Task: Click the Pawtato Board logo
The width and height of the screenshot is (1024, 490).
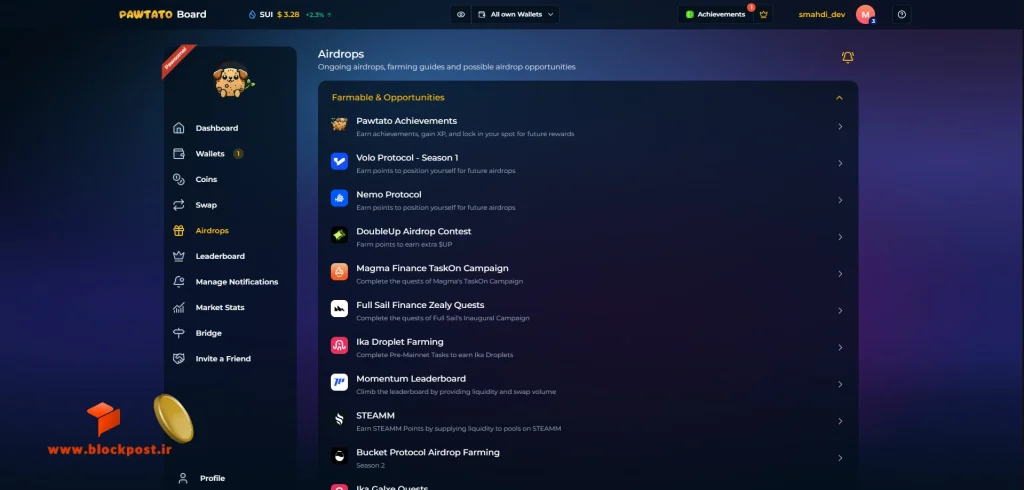Action: 163,14
